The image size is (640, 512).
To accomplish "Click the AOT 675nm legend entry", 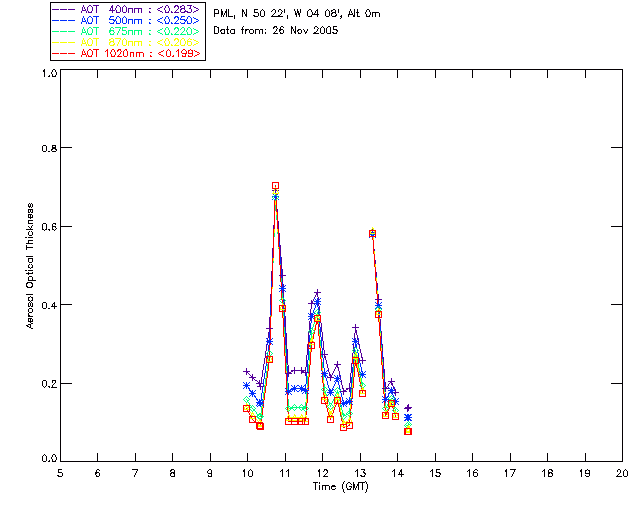I will [x=126, y=31].
